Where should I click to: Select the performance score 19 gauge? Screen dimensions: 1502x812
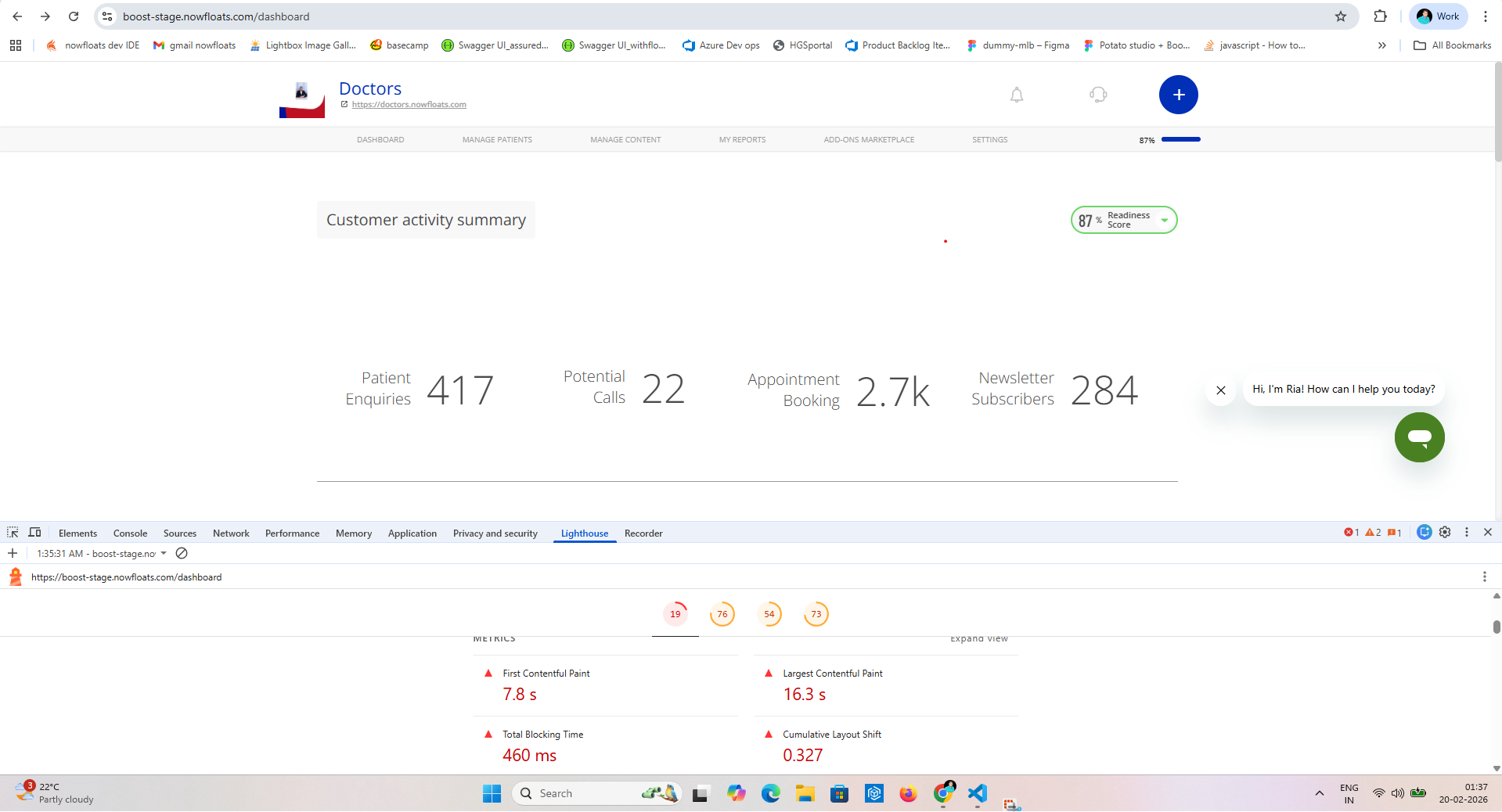(x=675, y=614)
